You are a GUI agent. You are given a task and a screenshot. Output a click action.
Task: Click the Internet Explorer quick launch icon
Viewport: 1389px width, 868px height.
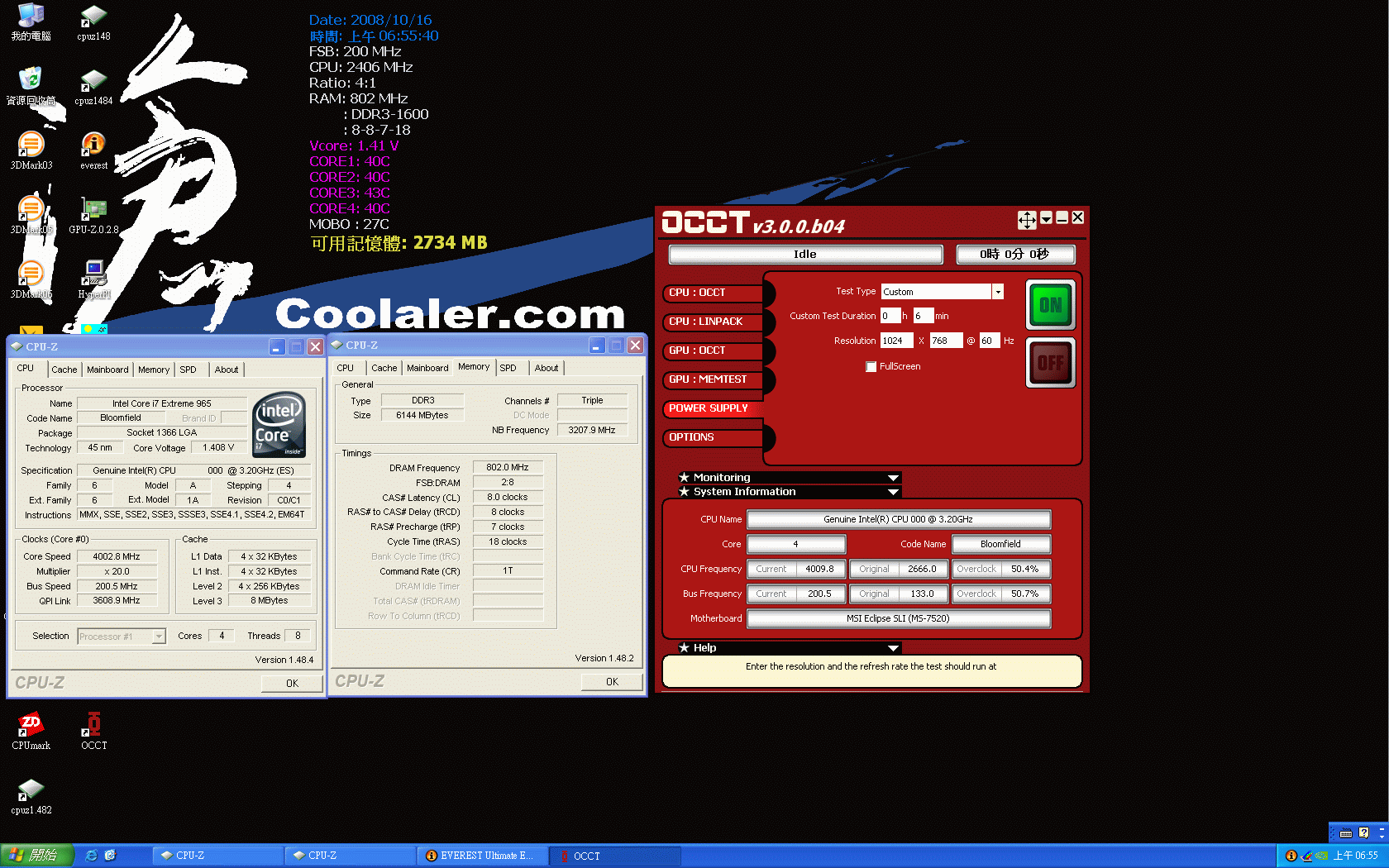[x=91, y=856]
